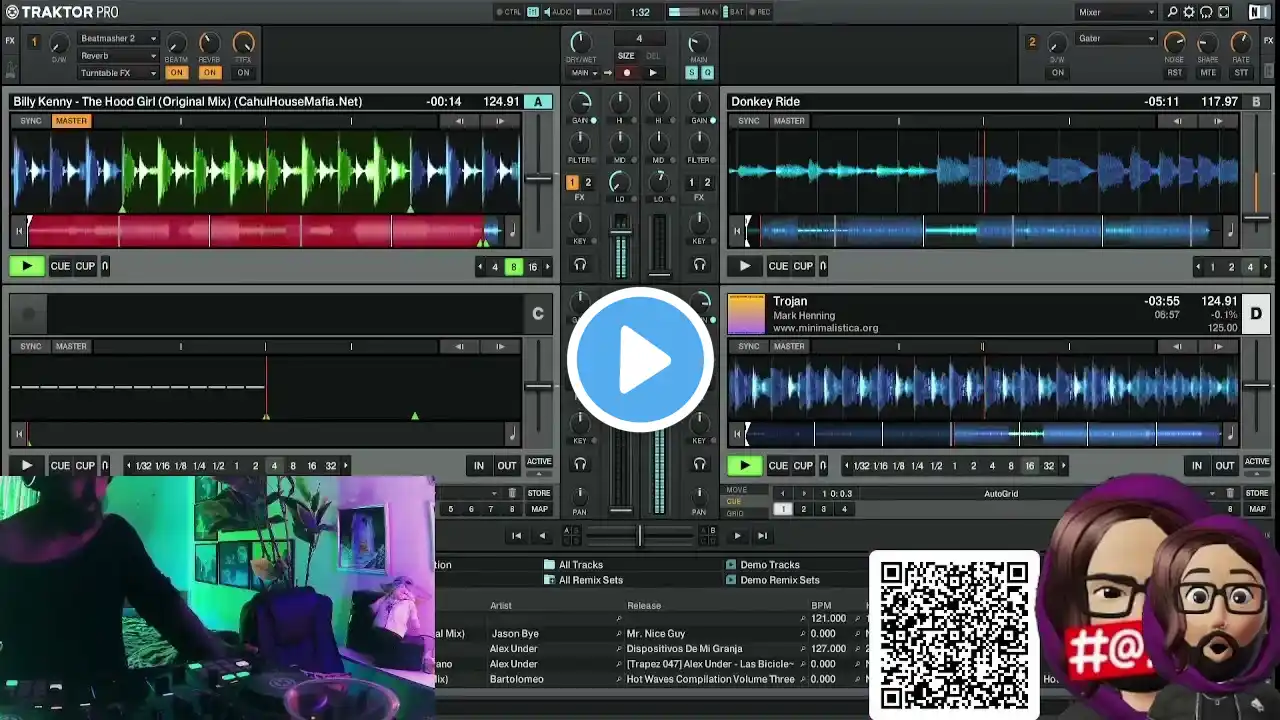Click the keylock note icon on Deck B

click(x=1230, y=231)
